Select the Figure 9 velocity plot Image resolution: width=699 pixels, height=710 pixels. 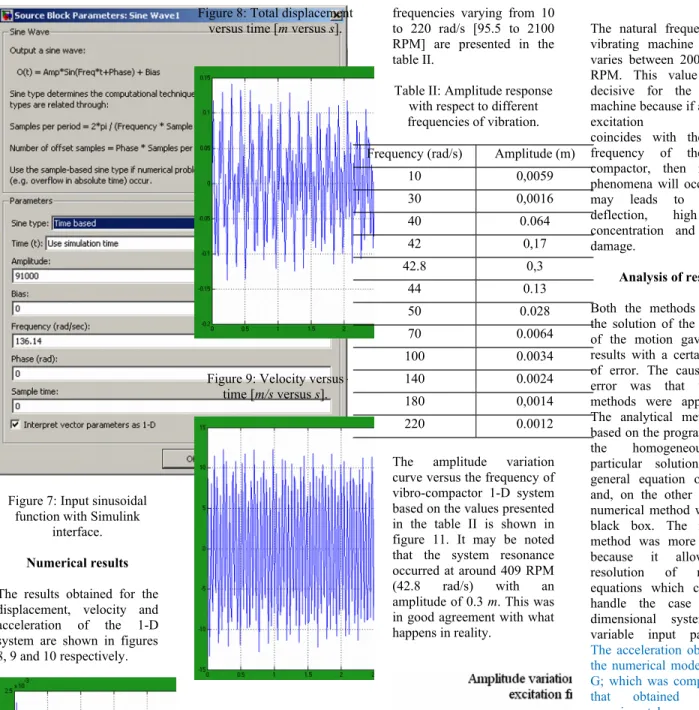pyautogui.click(x=284, y=548)
